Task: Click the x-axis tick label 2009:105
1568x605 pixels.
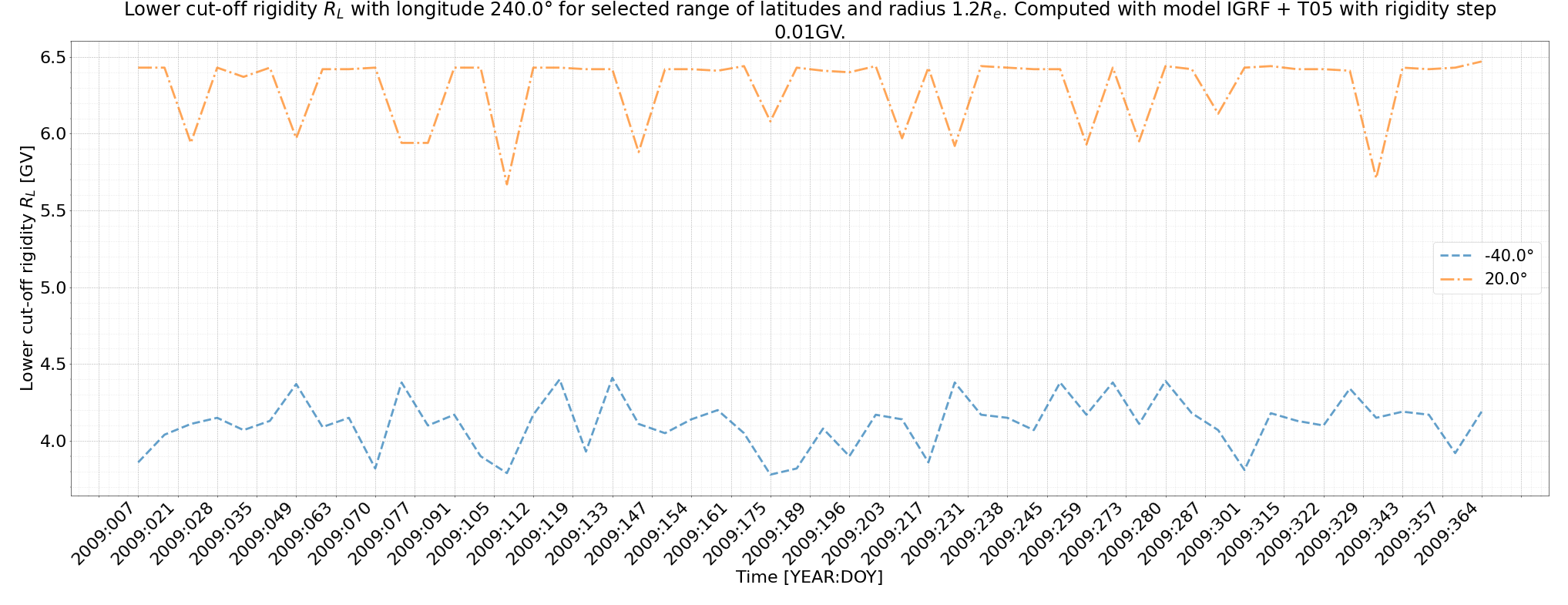Action: pyautogui.click(x=459, y=533)
